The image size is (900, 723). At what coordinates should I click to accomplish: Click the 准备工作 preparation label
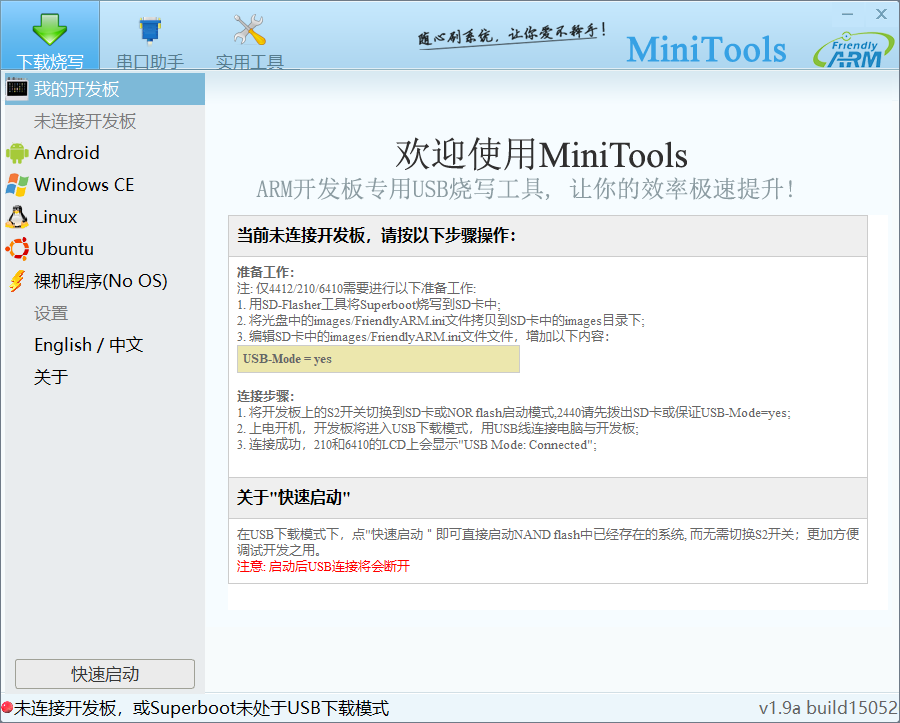265,272
